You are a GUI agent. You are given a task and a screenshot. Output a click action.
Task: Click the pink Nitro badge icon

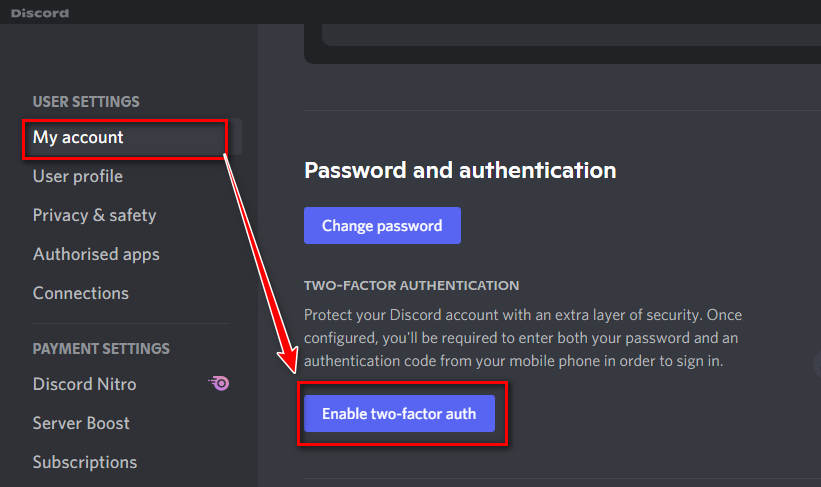[x=219, y=383]
